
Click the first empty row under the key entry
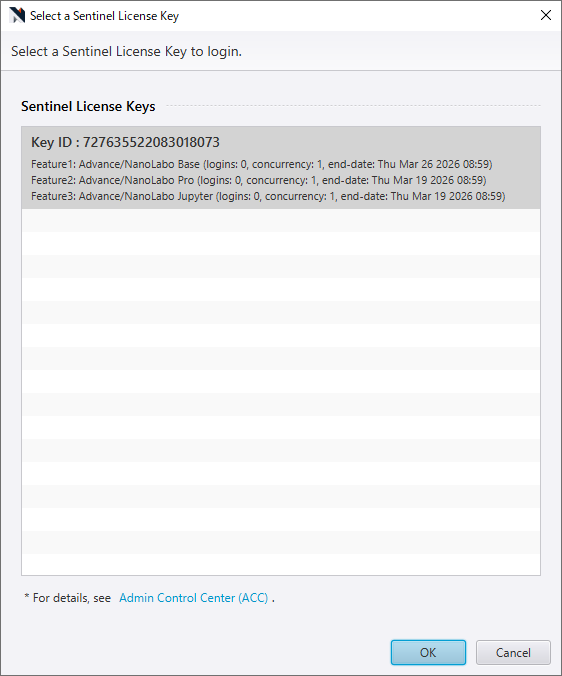pyautogui.click(x=281, y=220)
